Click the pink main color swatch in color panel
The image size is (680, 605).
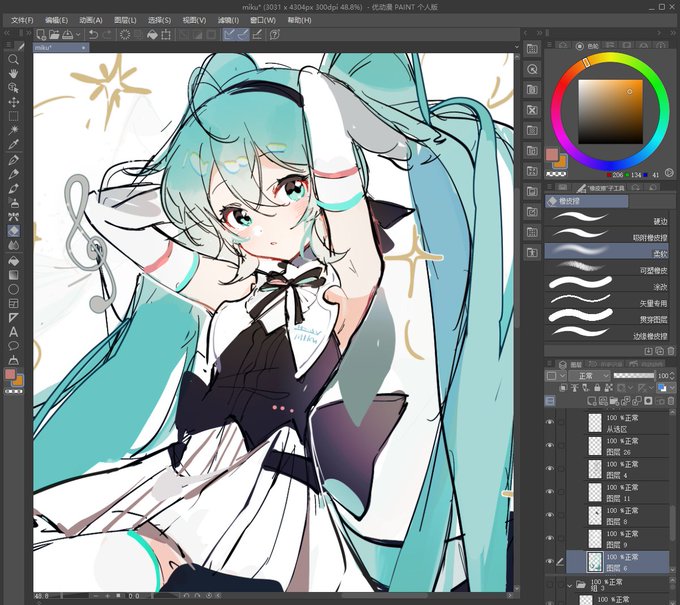[x=552, y=154]
